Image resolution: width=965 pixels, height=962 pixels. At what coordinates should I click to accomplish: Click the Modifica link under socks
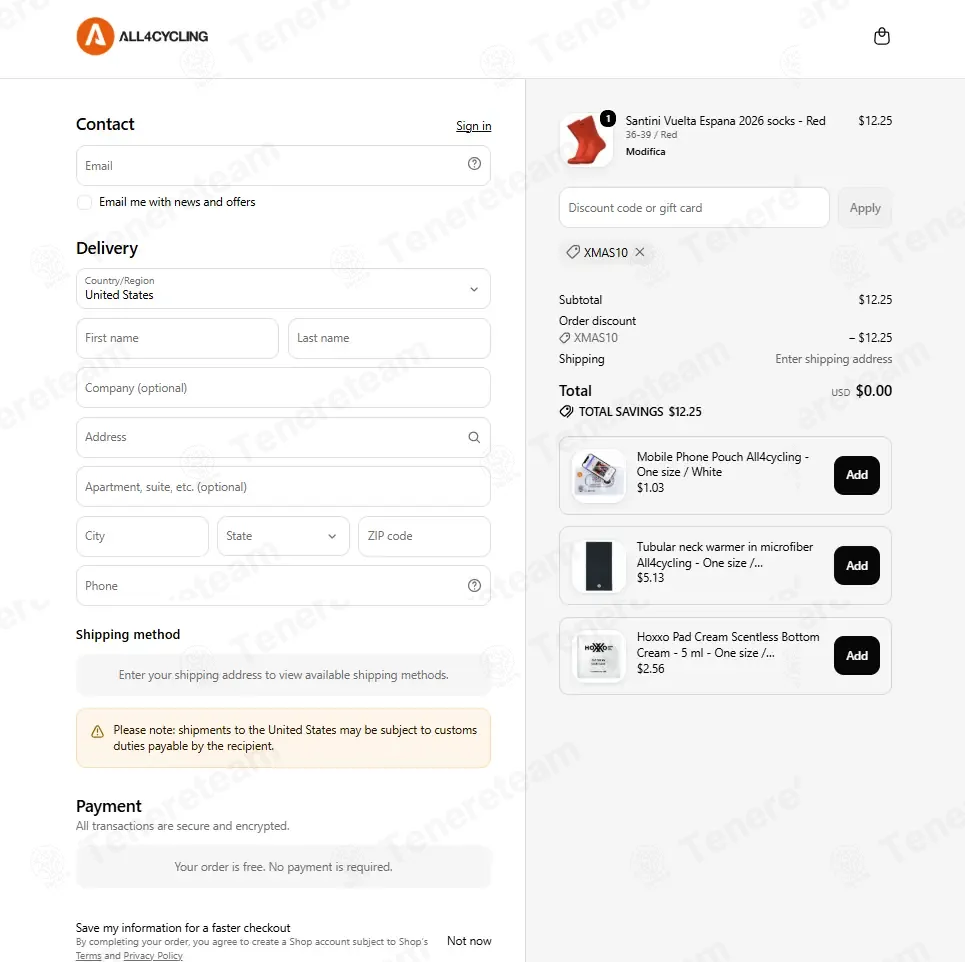tap(645, 151)
